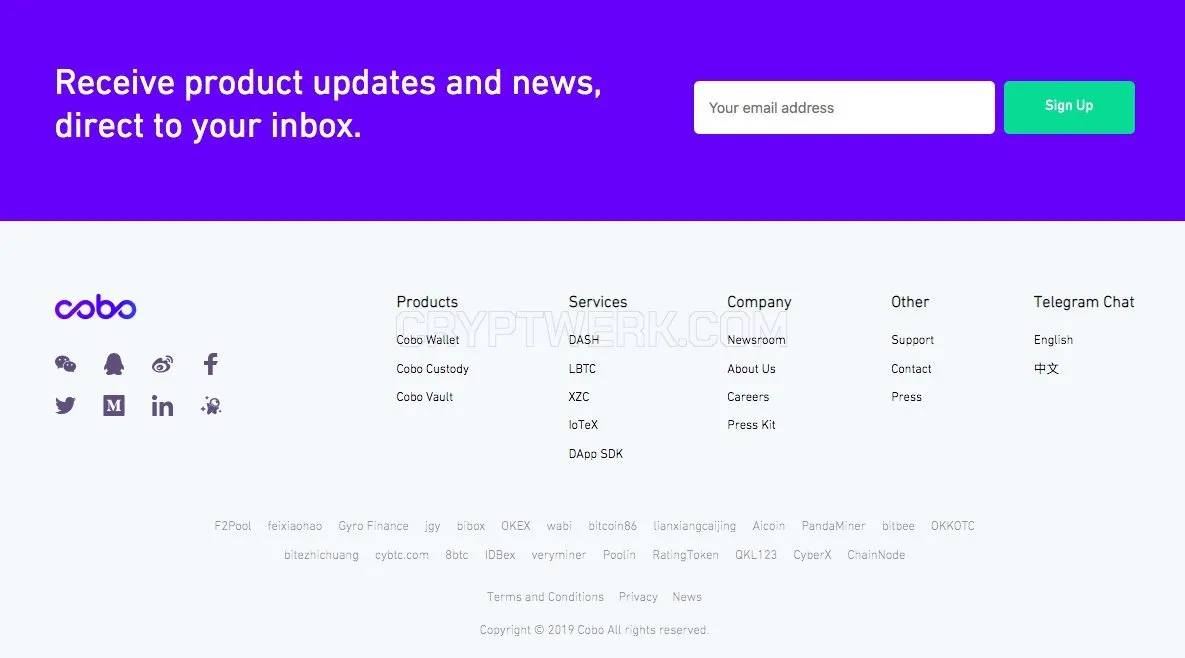
Task: Open the Gyro Finance partner link
Action: pyautogui.click(x=373, y=526)
